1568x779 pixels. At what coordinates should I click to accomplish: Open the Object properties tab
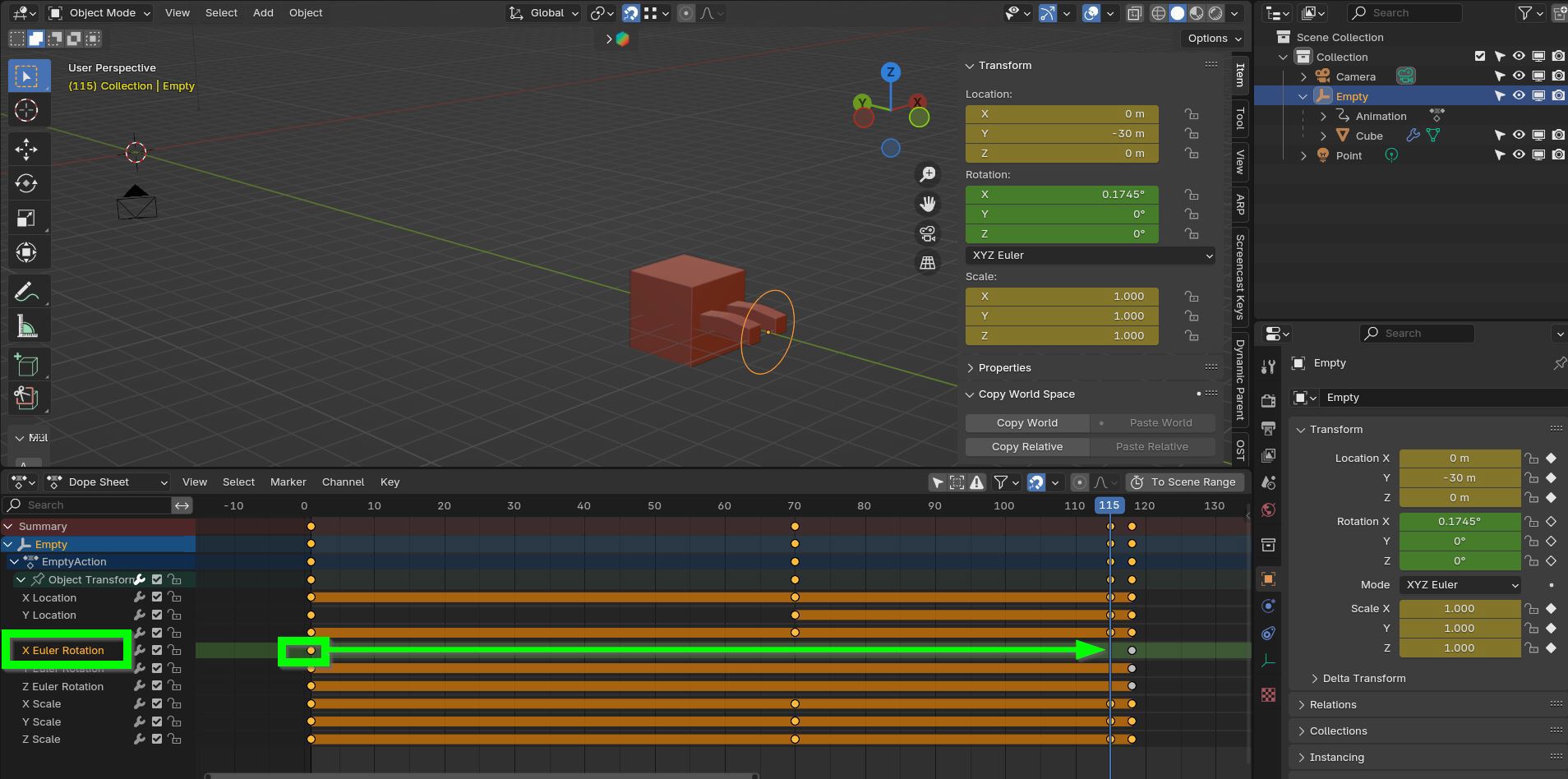[x=1268, y=579]
